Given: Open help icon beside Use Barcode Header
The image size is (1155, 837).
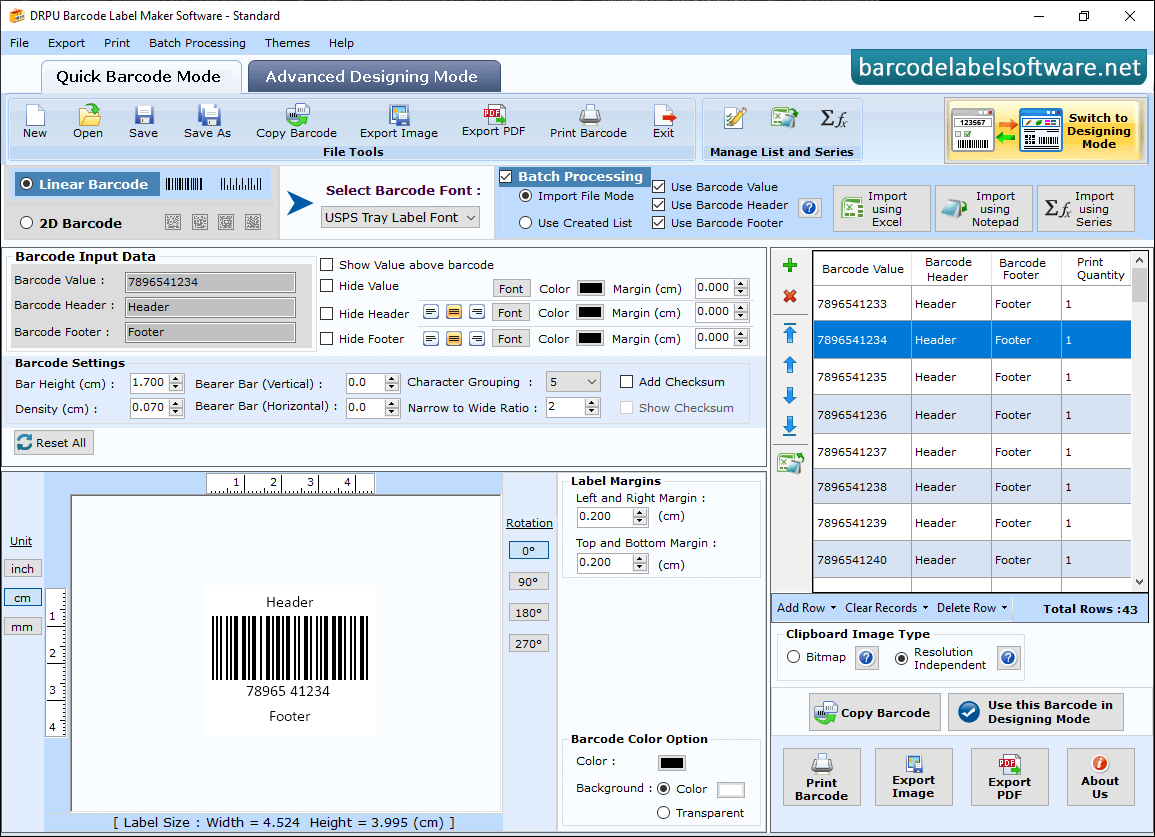Looking at the screenshot, I should click(810, 208).
